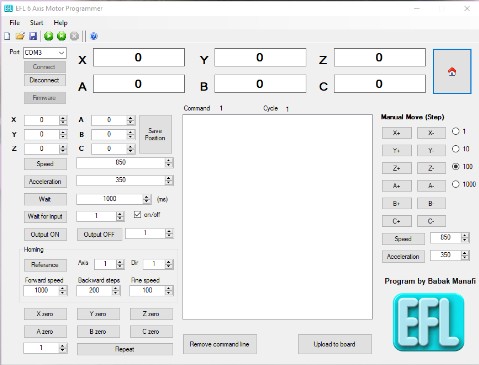This screenshot has width=479, height=365.
Task: Click inside the empty command list box
Action: 277,217
